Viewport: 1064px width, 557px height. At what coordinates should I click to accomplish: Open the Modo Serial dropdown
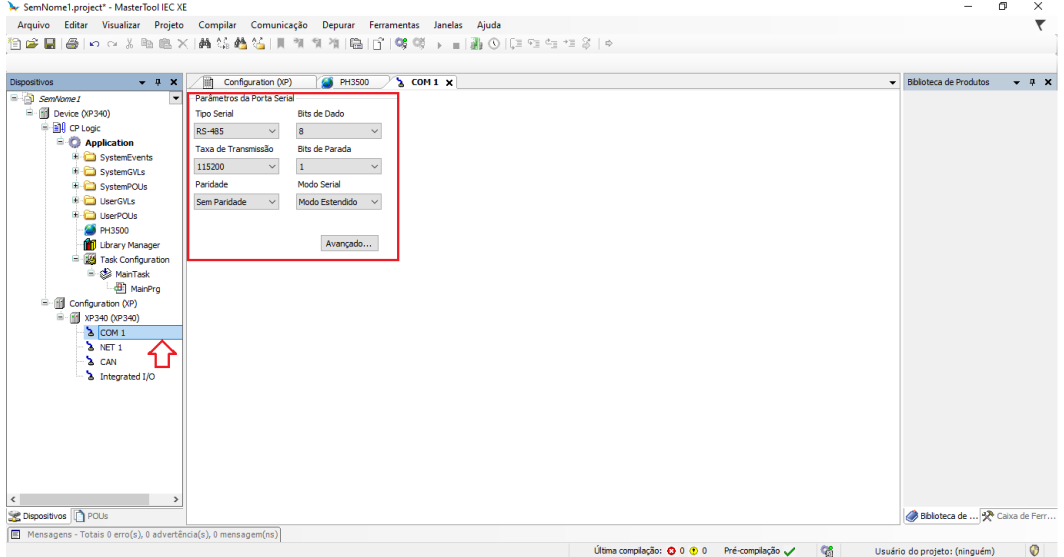339,202
